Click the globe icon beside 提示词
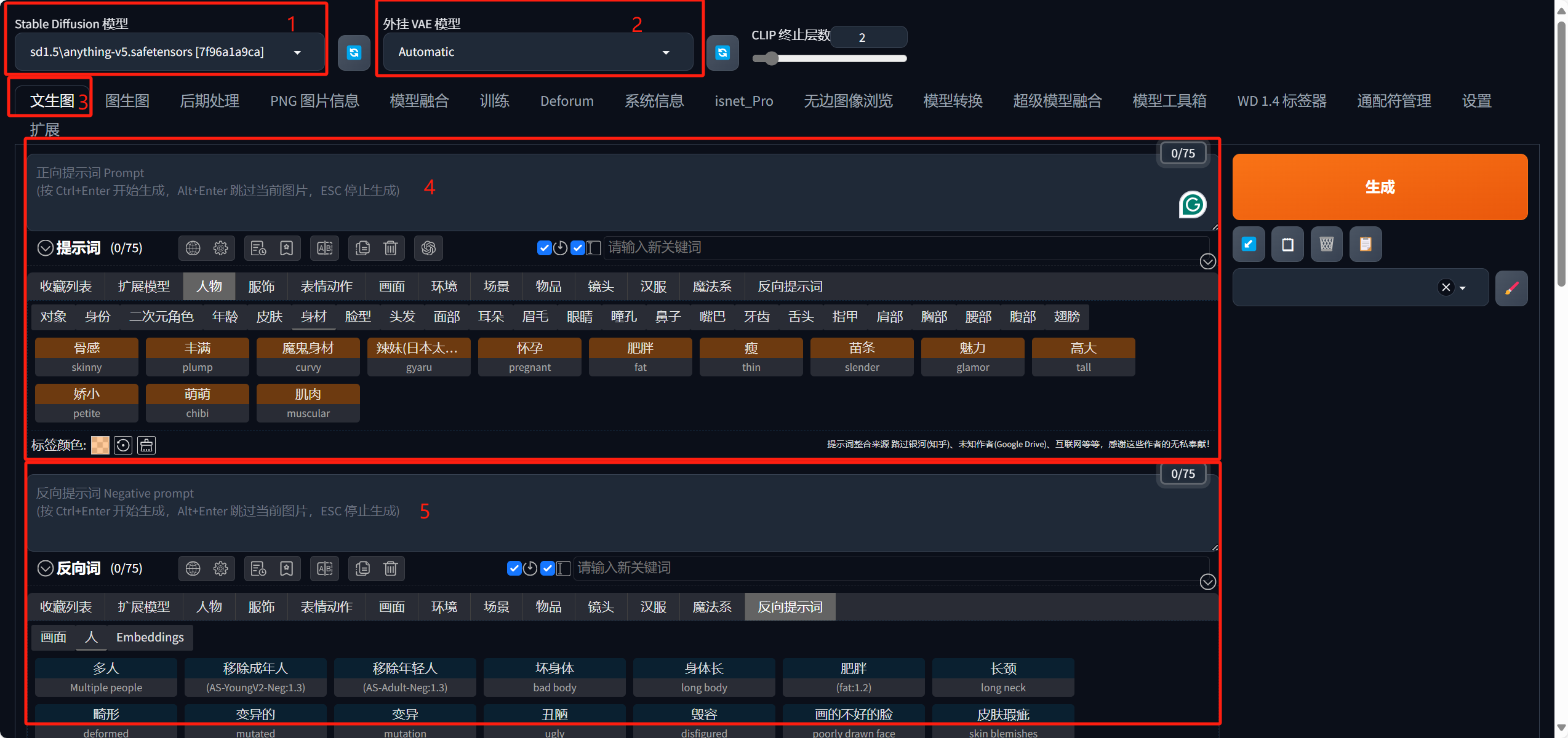Viewport: 1568px width, 738px height. point(193,248)
